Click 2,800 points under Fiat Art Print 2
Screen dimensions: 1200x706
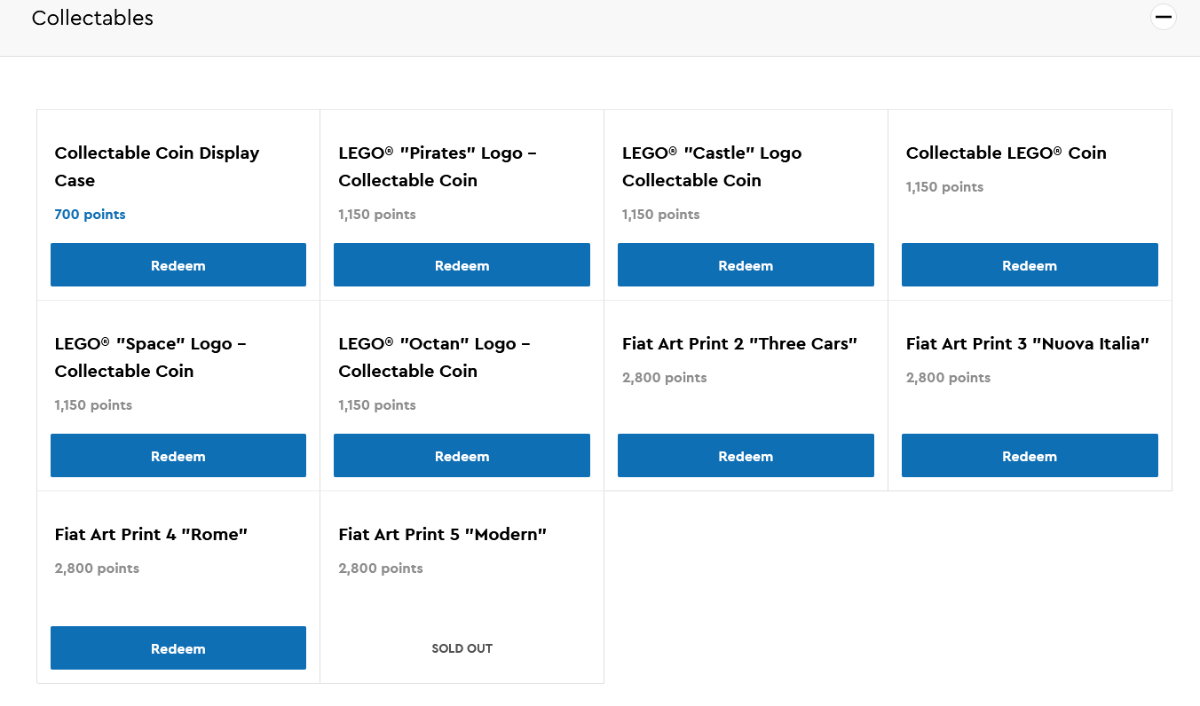[664, 378]
